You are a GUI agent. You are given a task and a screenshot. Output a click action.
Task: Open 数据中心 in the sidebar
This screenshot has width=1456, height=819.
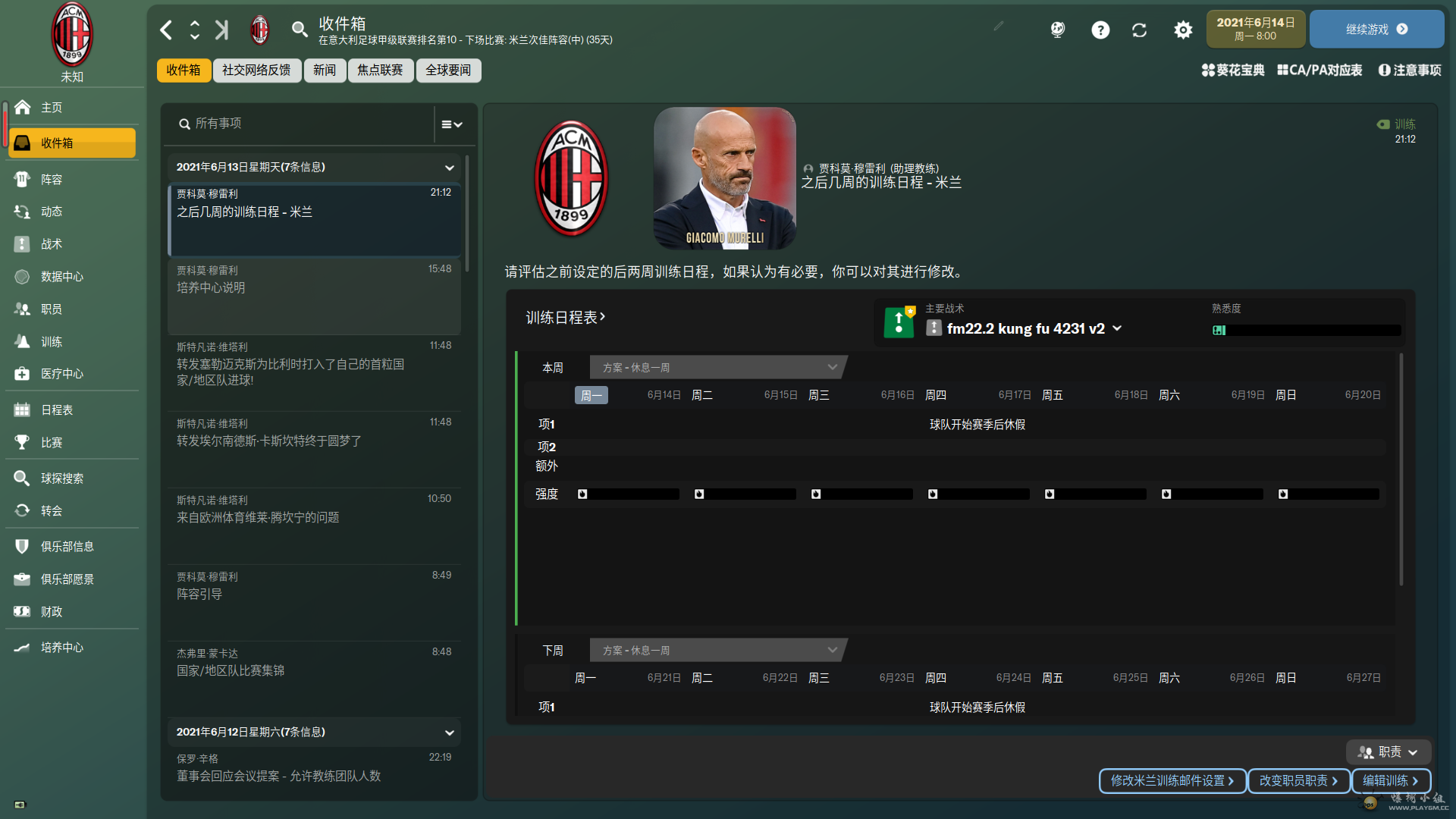pos(72,277)
